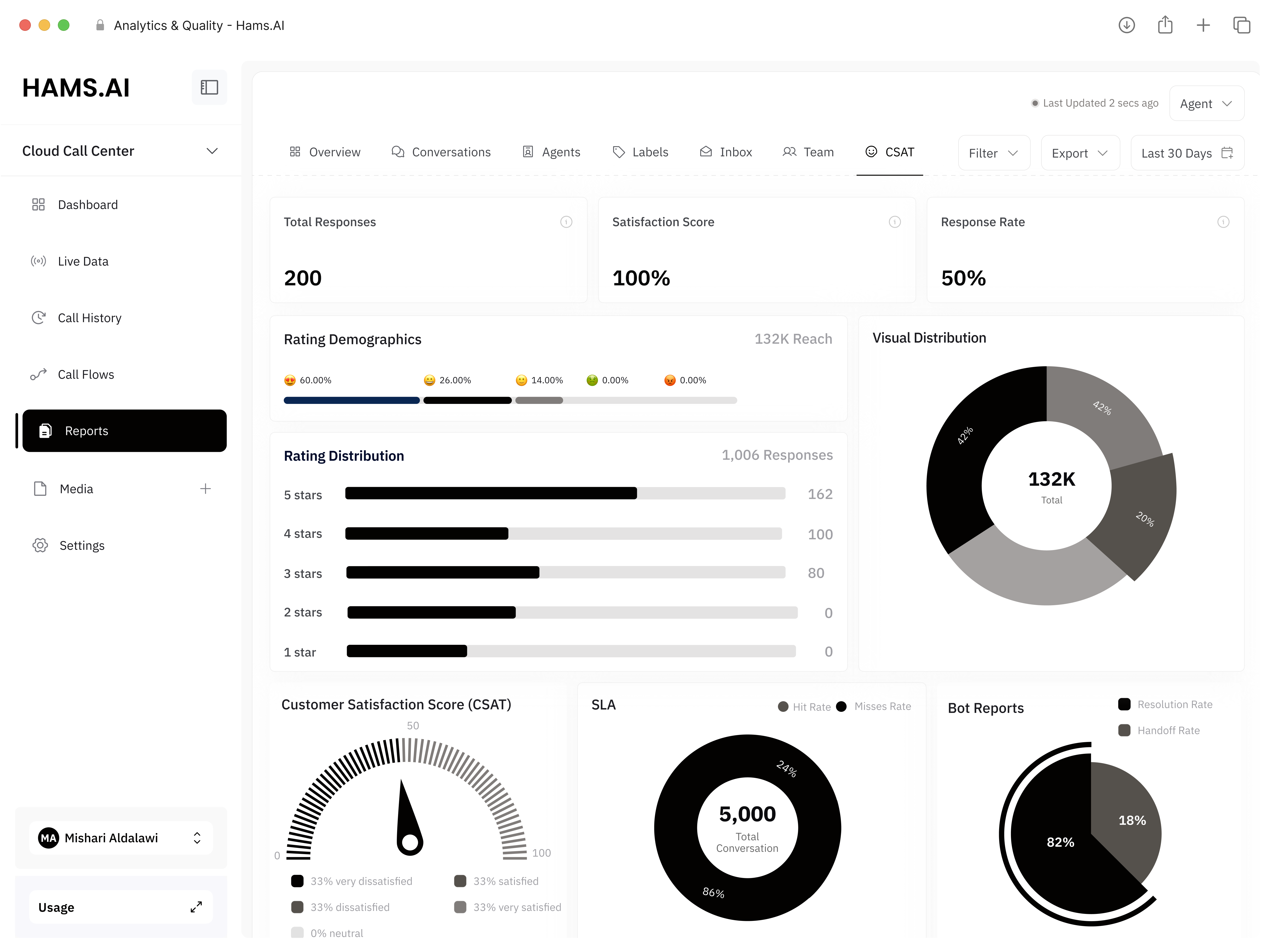Add new media with the plus icon
The height and width of the screenshot is (952, 1273).
[x=205, y=489]
